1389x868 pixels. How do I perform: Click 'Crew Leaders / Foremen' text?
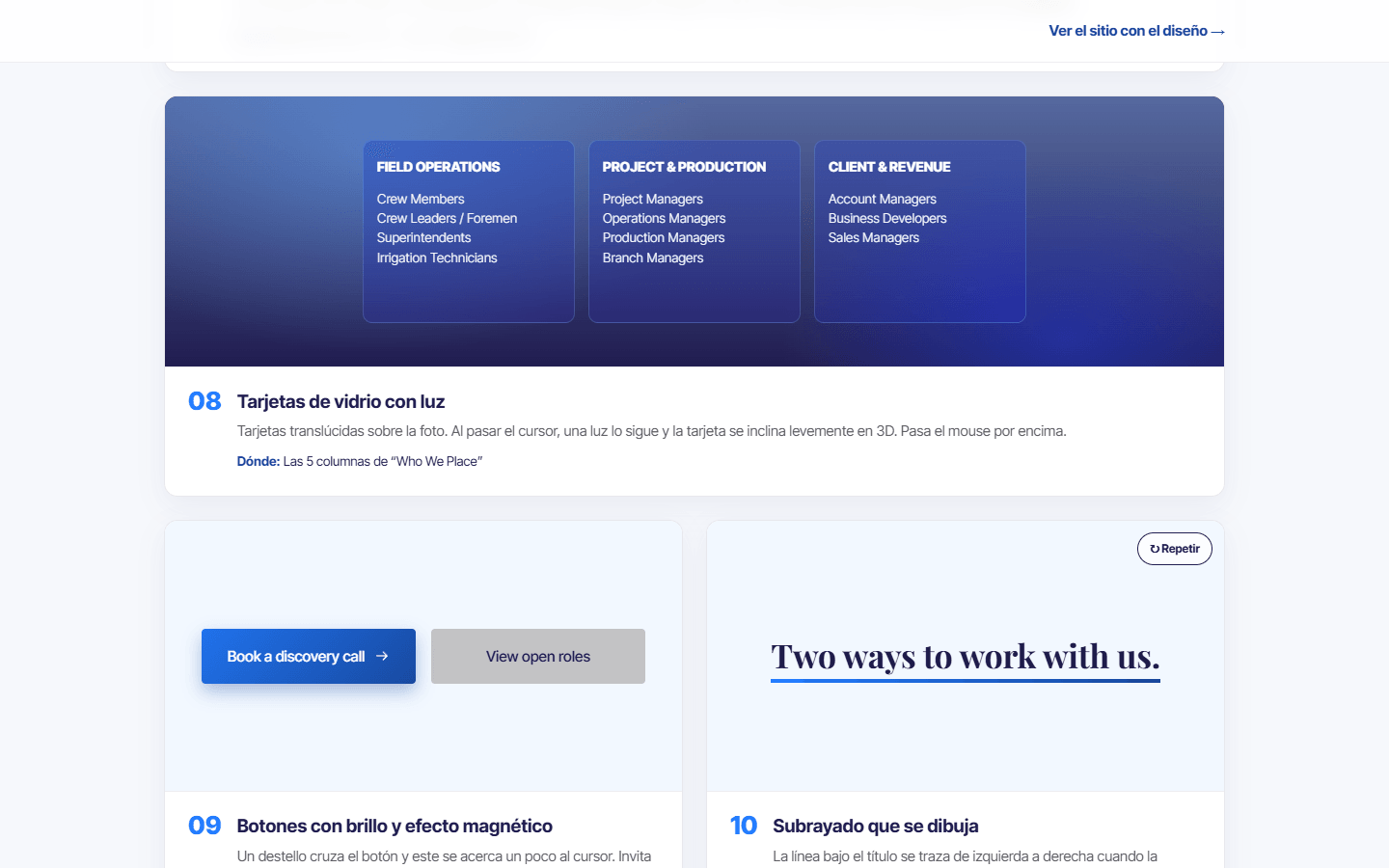(x=447, y=218)
